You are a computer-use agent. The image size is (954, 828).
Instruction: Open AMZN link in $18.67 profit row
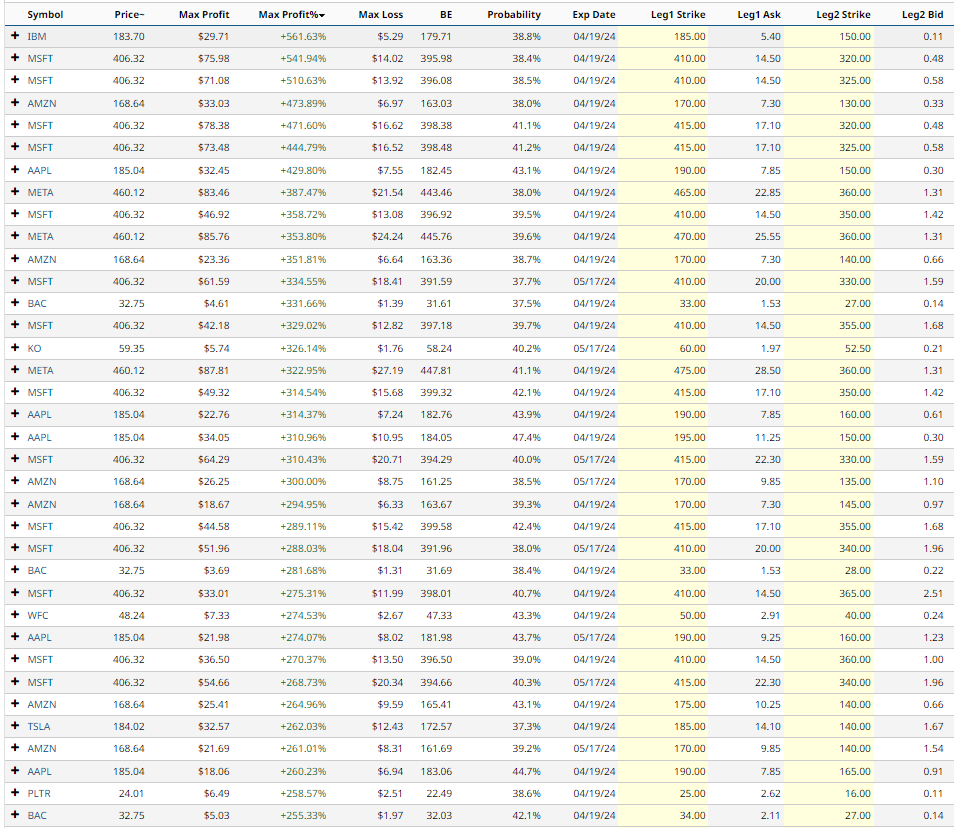(x=42, y=504)
